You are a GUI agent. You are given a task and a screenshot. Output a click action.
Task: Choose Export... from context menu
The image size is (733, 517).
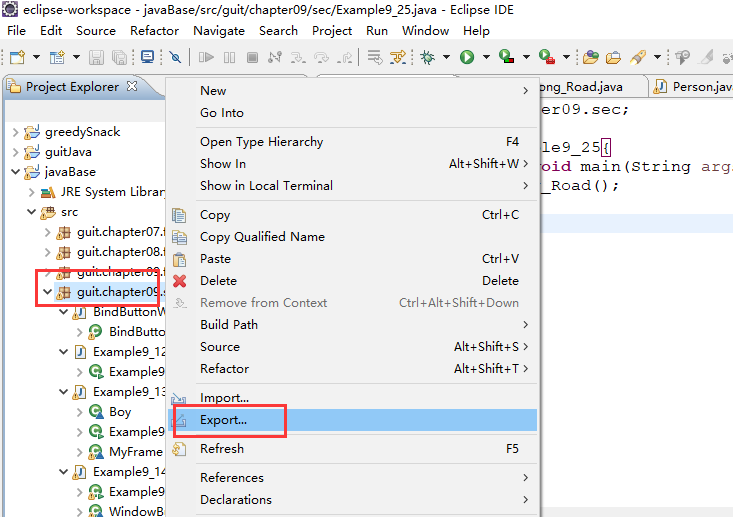pos(352,420)
